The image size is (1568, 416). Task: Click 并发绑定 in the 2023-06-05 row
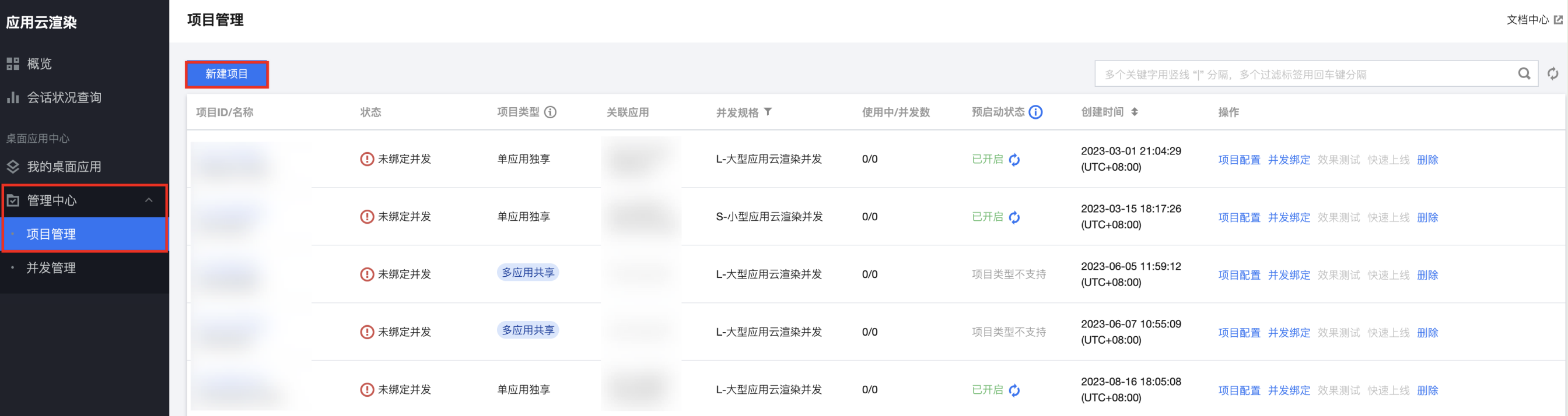[1289, 275]
